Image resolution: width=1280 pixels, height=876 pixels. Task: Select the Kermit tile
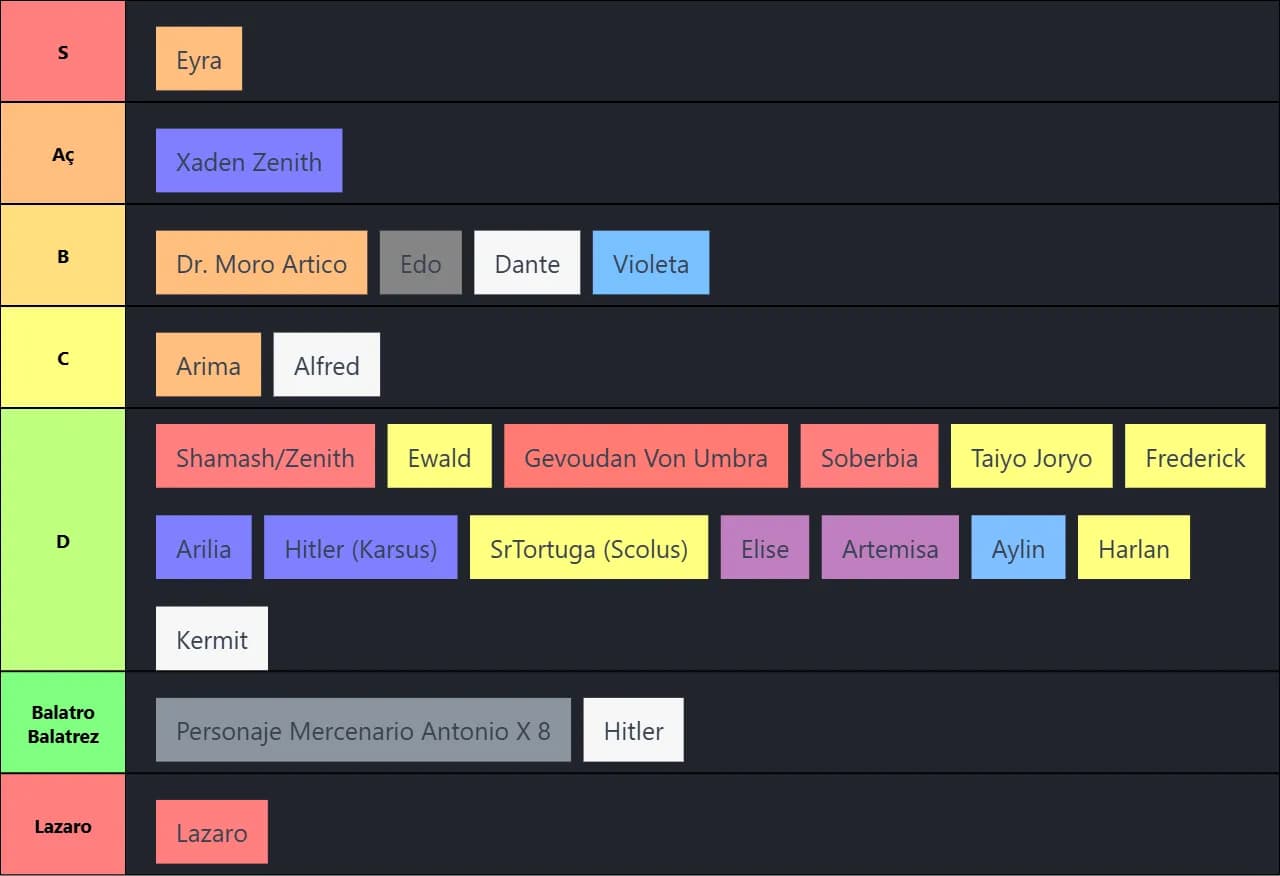(x=212, y=639)
